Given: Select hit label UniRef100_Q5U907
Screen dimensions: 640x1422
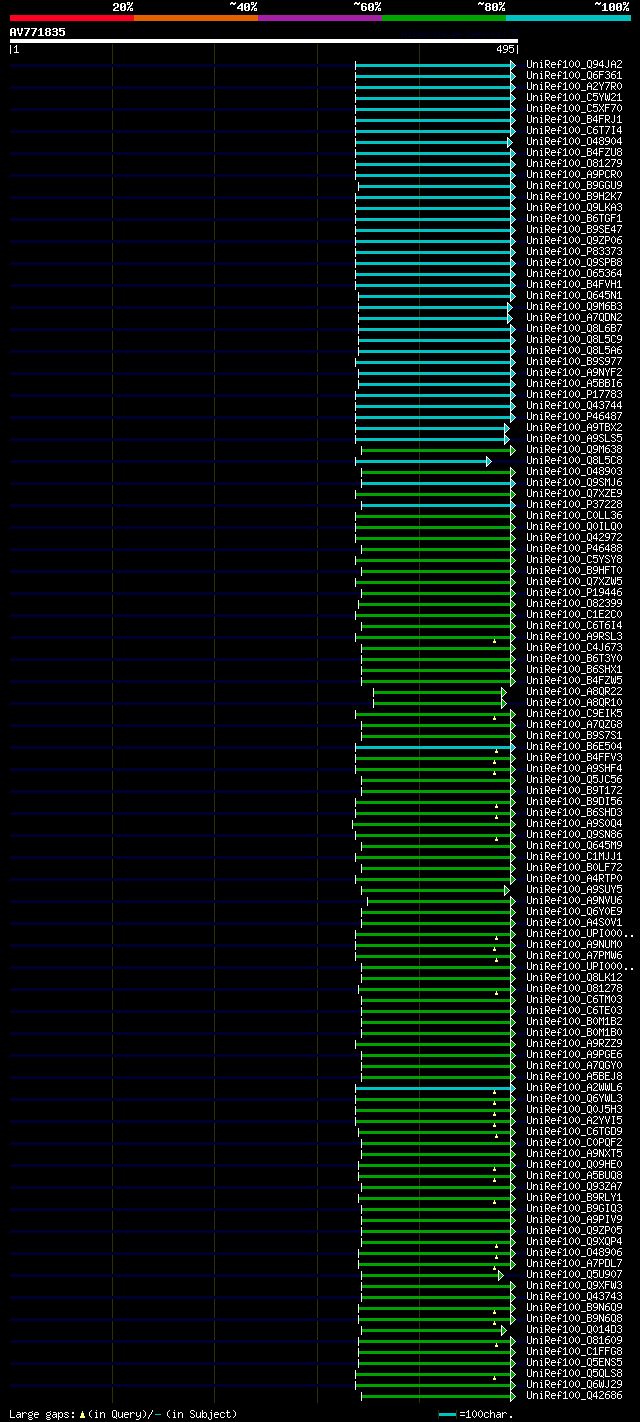Looking at the screenshot, I should (x=574, y=1275).
